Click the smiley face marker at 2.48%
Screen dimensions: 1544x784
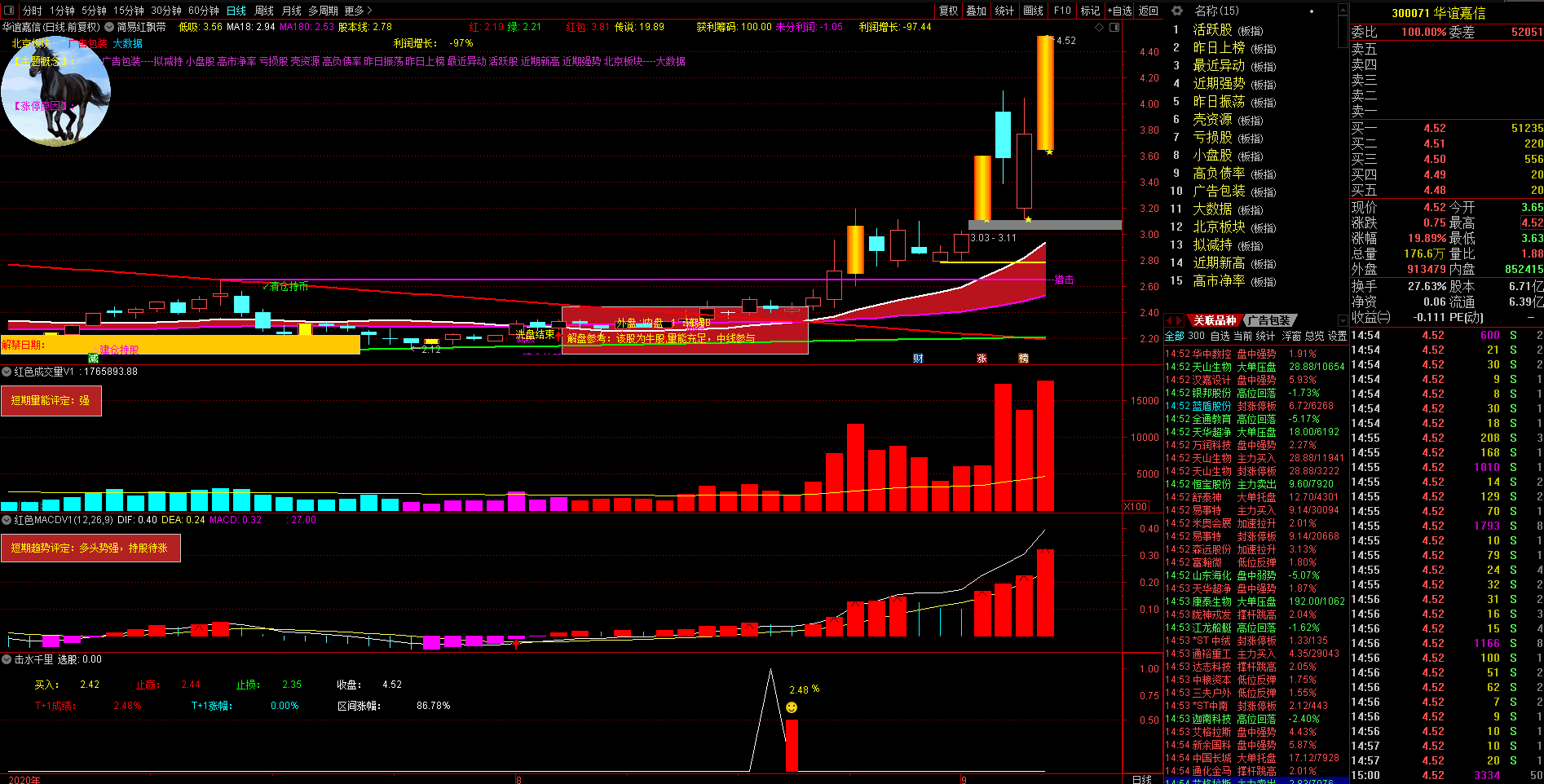click(792, 707)
